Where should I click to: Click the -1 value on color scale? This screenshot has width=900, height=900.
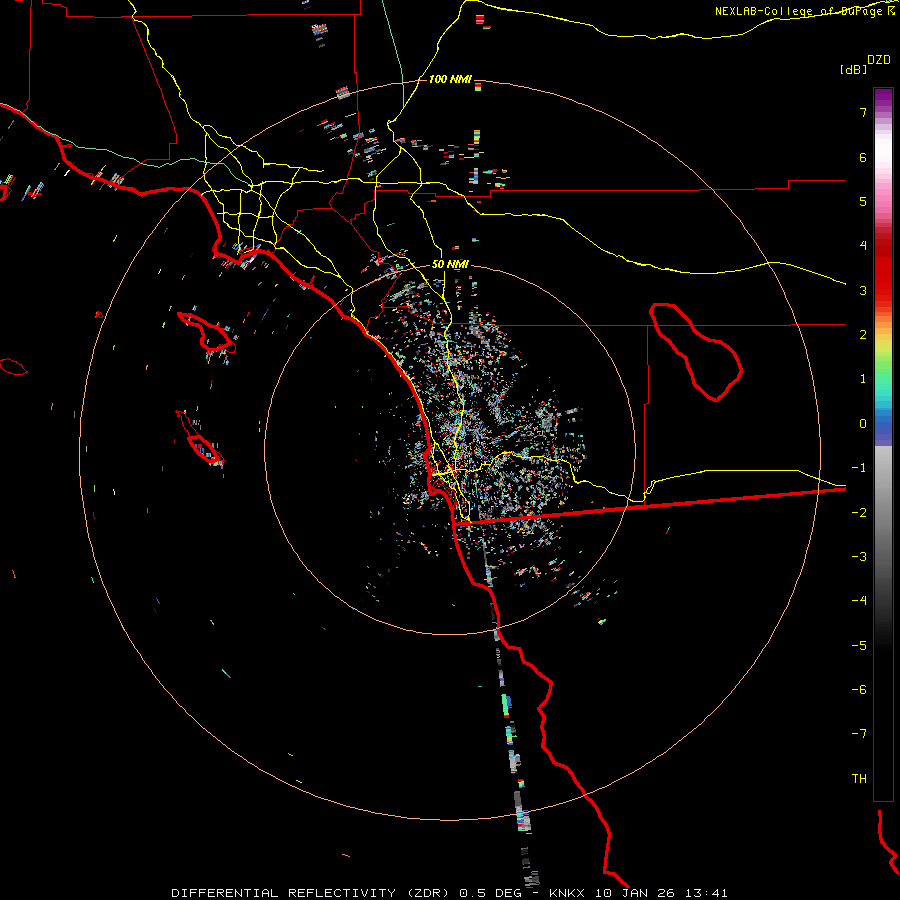(x=859, y=468)
